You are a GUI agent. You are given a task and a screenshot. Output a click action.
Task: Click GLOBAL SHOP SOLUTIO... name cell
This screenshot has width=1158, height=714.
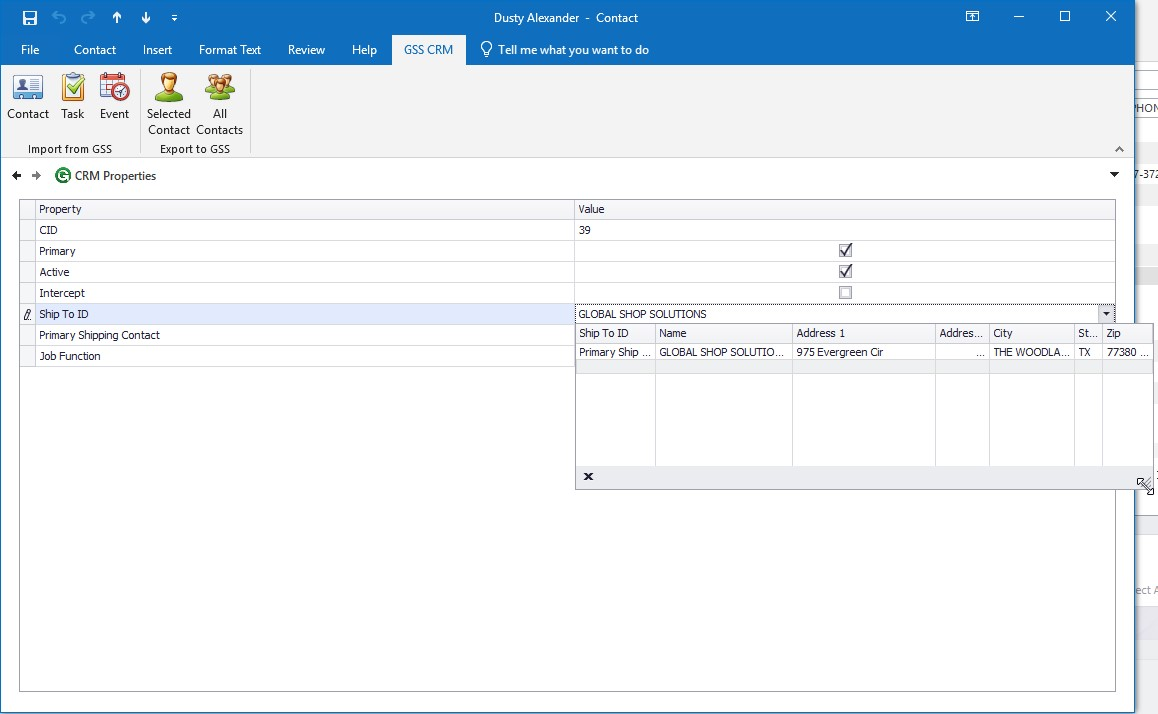724,352
